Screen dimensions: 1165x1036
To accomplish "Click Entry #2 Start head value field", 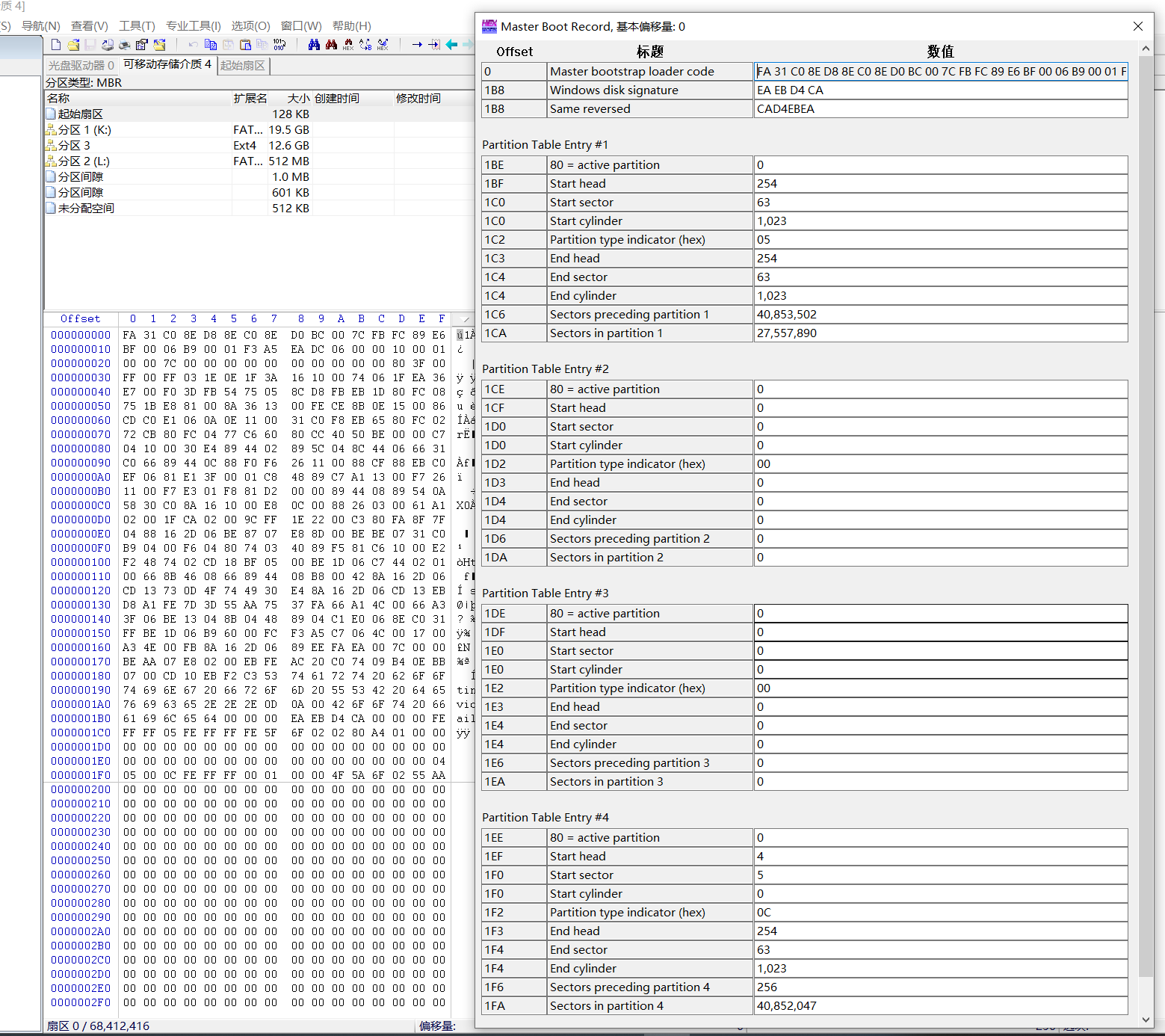I will pyautogui.click(x=941, y=408).
